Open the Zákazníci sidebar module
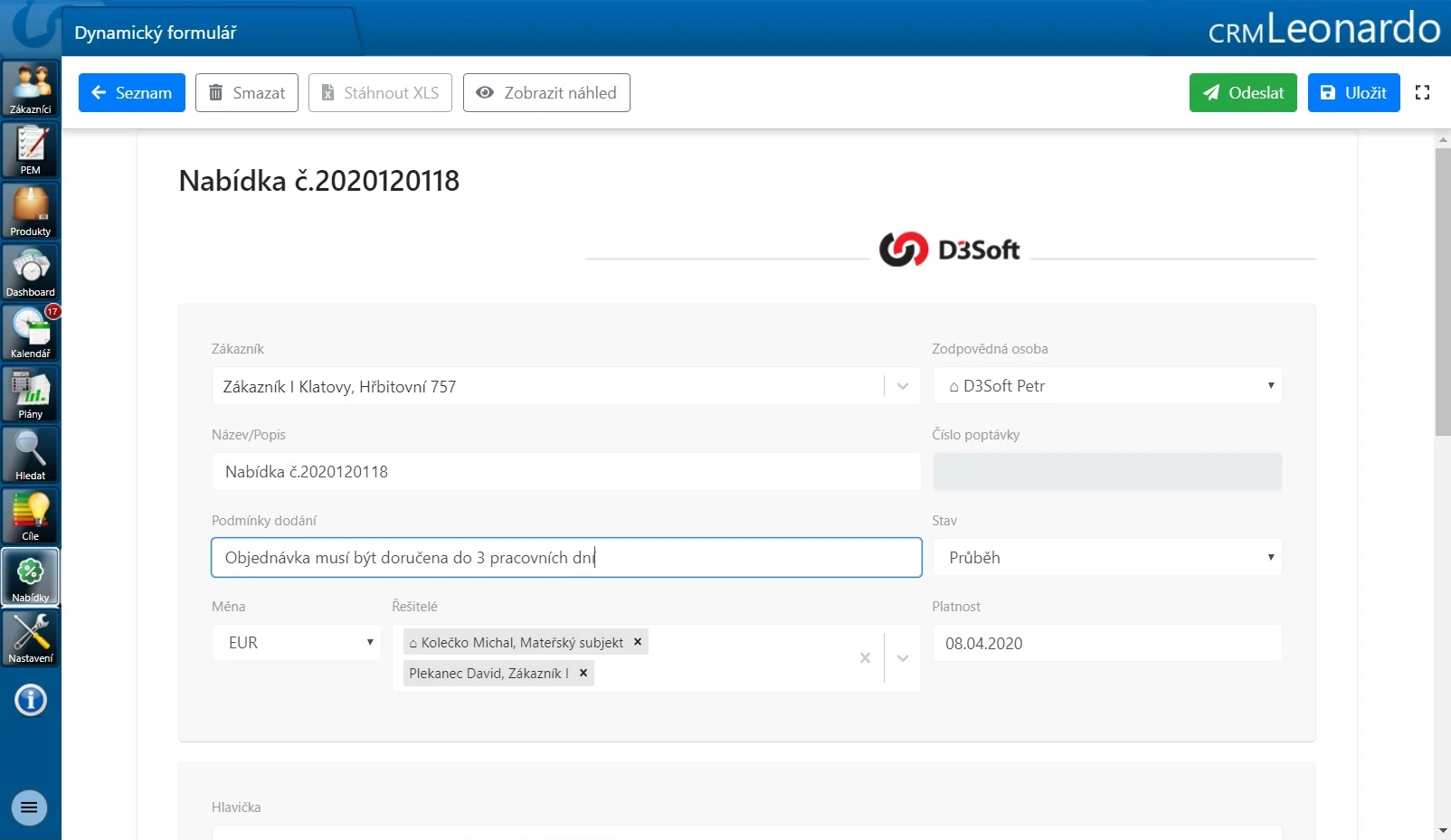The width and height of the screenshot is (1451, 840). (31, 89)
